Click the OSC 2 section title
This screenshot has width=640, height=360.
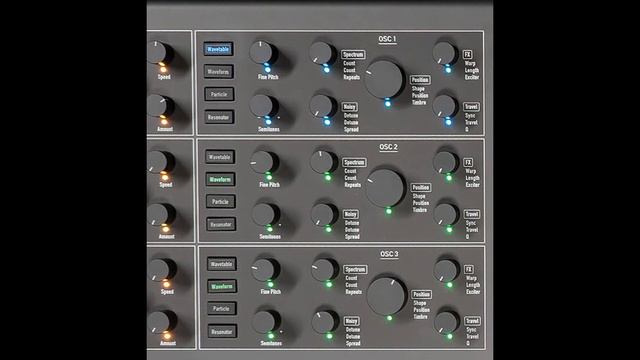(388, 147)
